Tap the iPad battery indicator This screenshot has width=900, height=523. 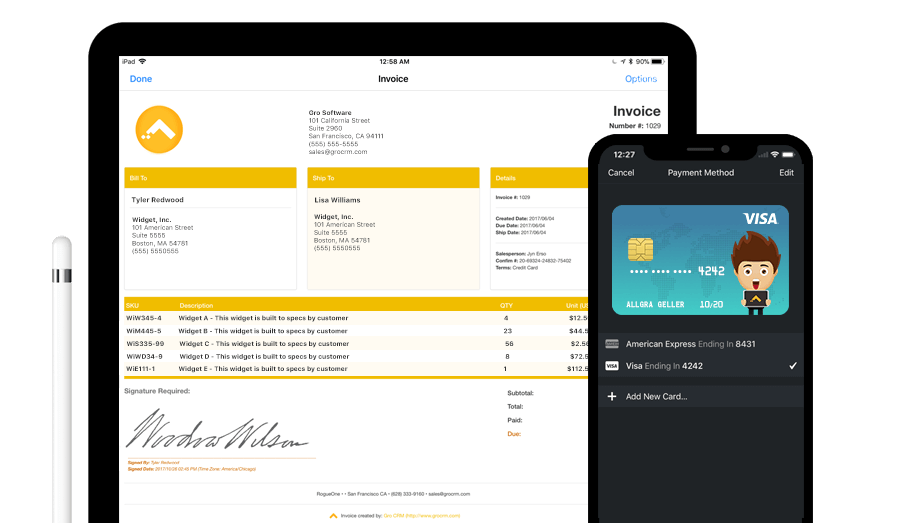658,61
